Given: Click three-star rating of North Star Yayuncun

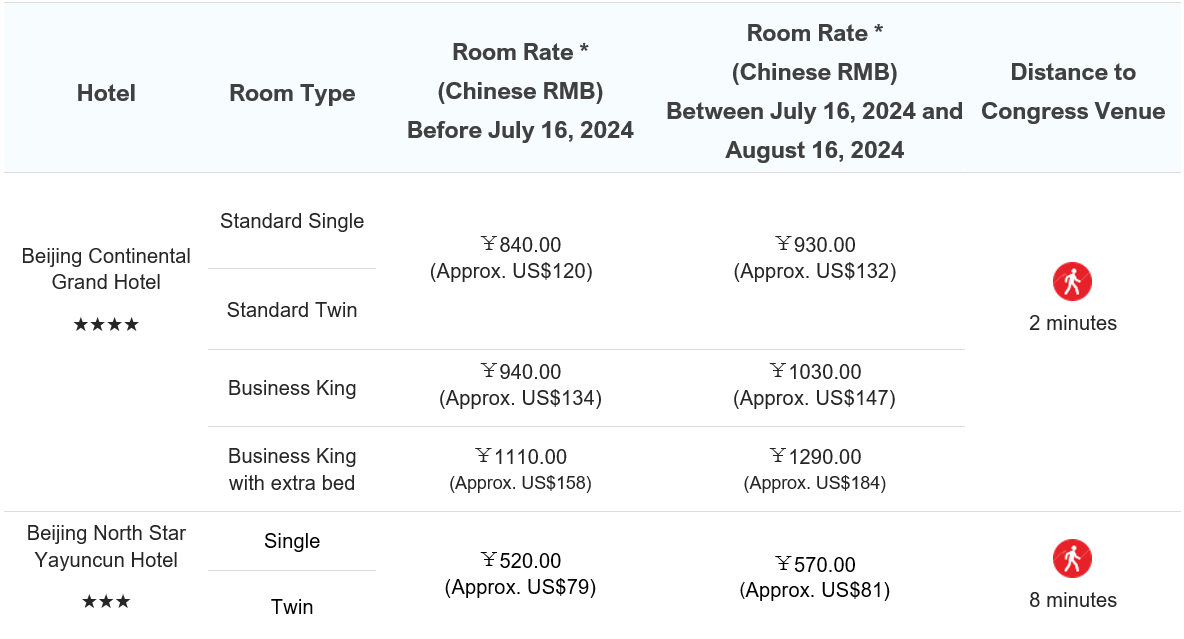Looking at the screenshot, I should [x=106, y=602].
